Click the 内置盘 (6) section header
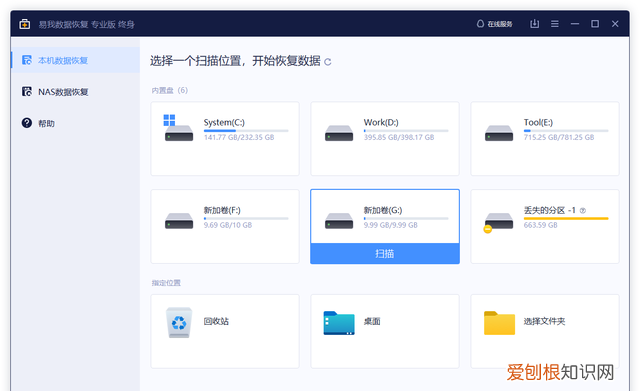 (170, 90)
